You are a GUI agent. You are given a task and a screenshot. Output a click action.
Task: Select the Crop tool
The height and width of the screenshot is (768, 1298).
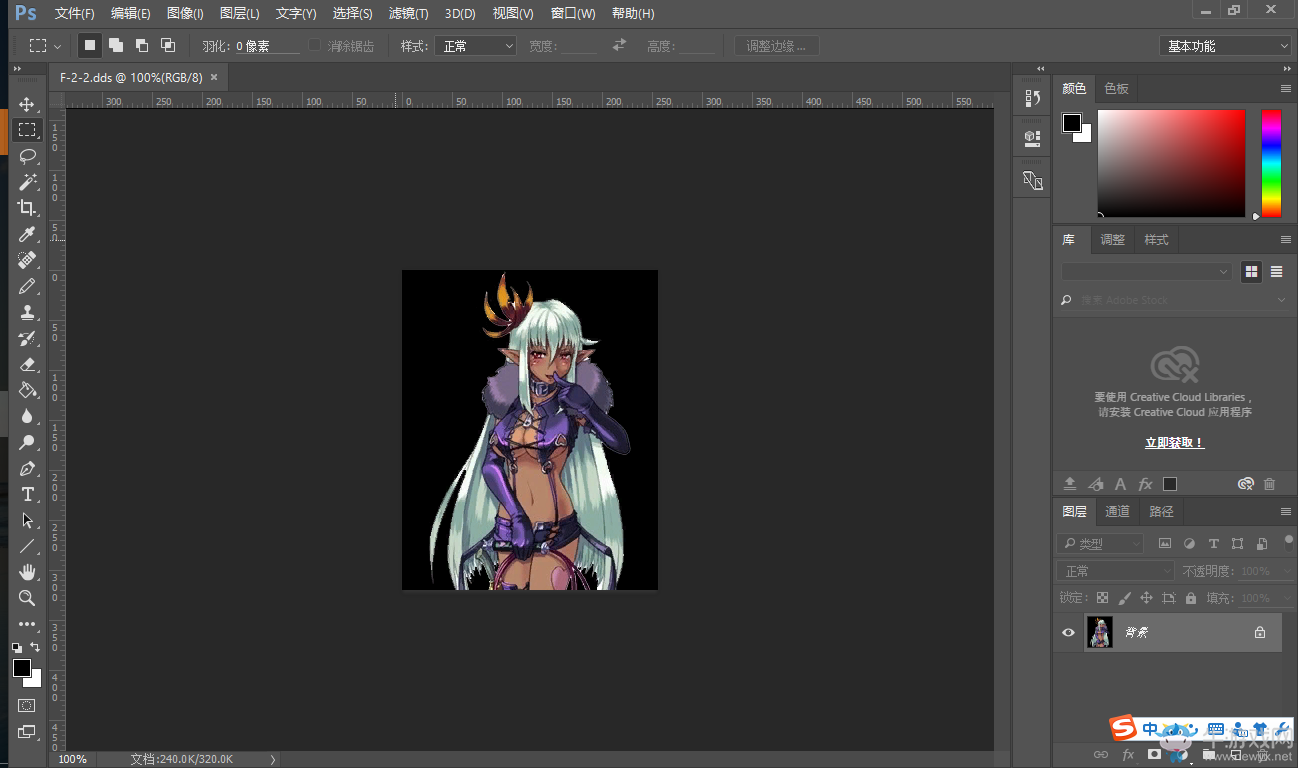[x=27, y=208]
